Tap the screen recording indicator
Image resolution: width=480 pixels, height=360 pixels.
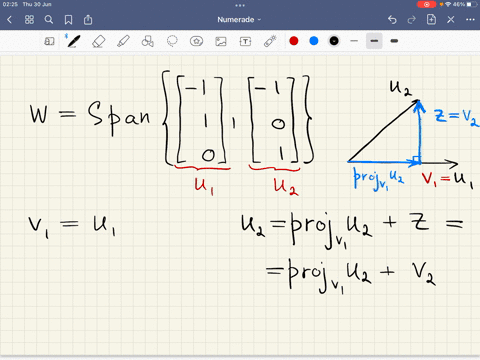426,4
